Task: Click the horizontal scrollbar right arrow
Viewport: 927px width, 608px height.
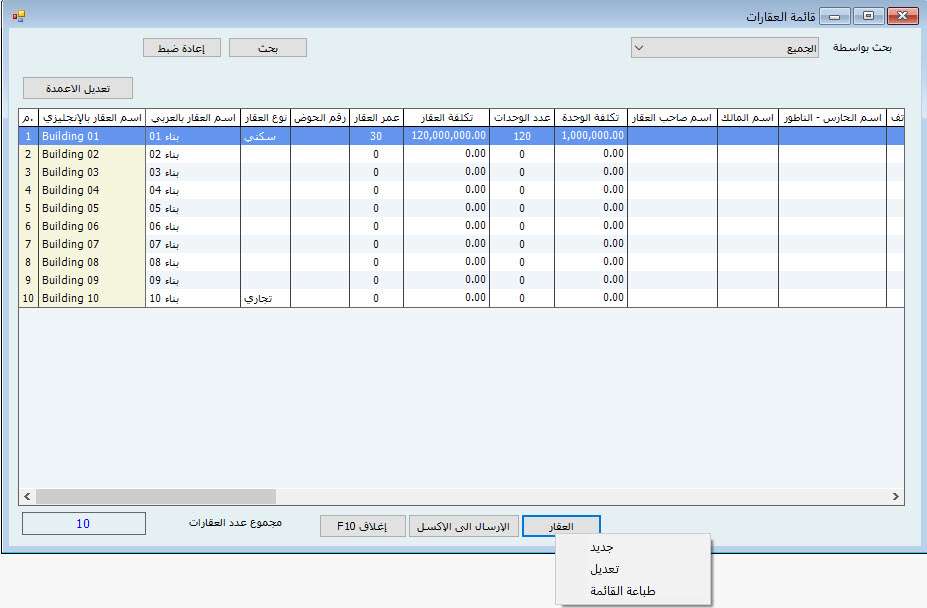Action: 895,497
